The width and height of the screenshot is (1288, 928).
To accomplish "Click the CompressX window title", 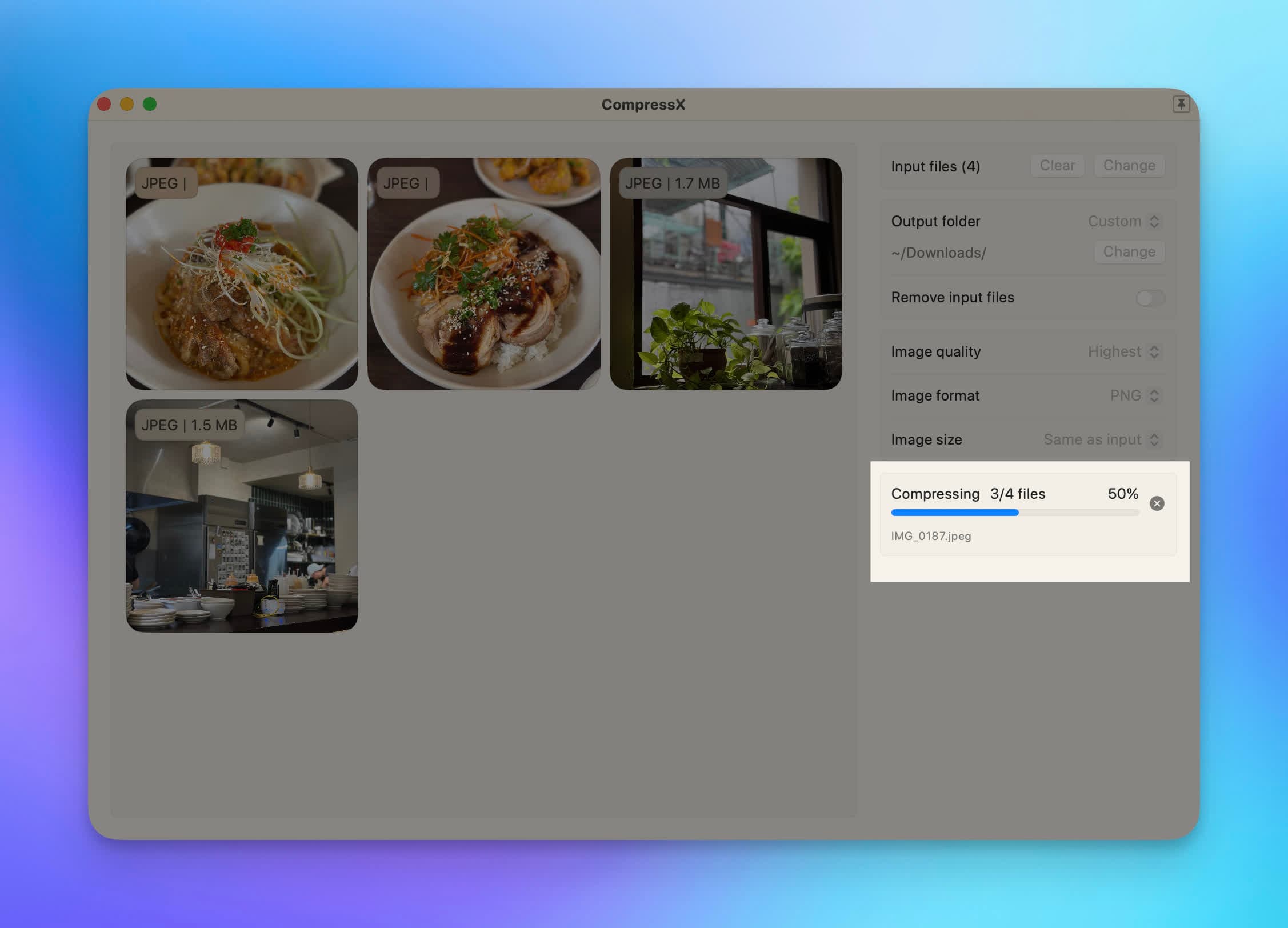I will pyautogui.click(x=643, y=105).
